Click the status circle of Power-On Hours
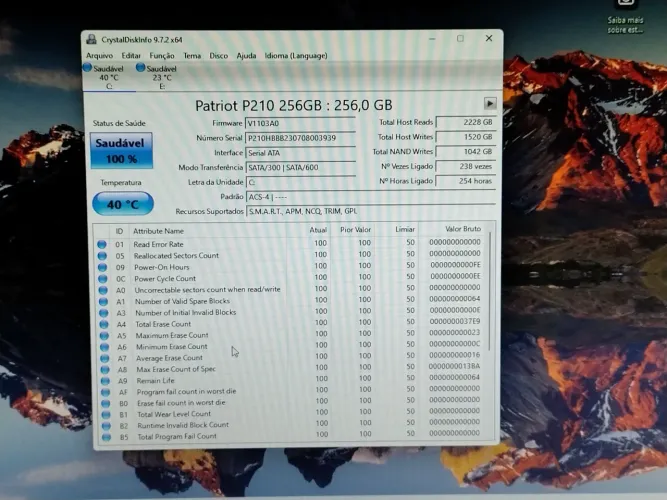The image size is (667, 500). [103, 267]
